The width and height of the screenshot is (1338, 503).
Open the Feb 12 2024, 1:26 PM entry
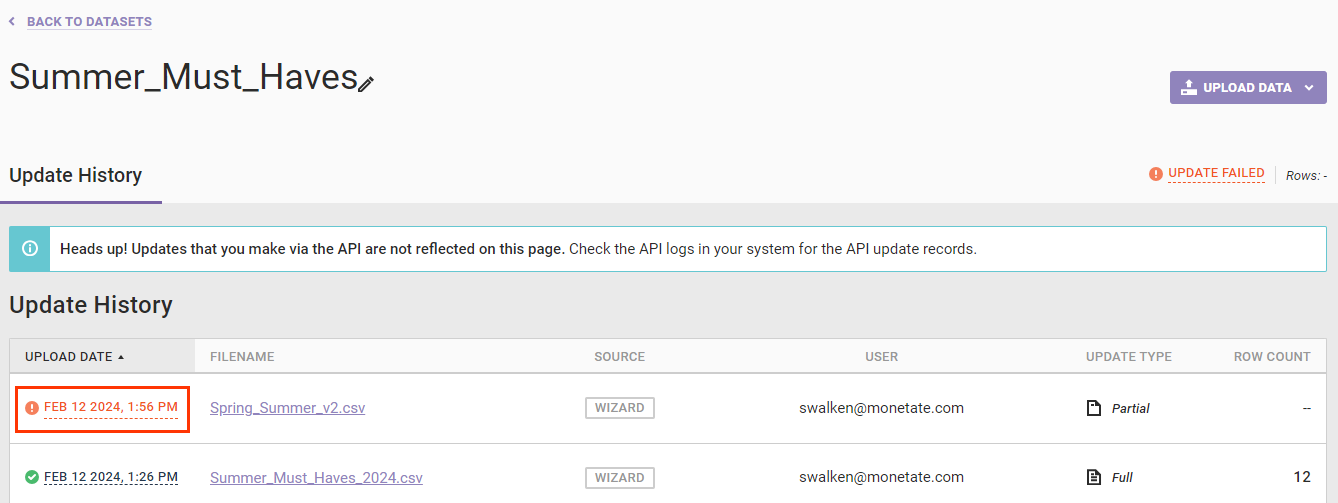pyautogui.click(x=111, y=477)
